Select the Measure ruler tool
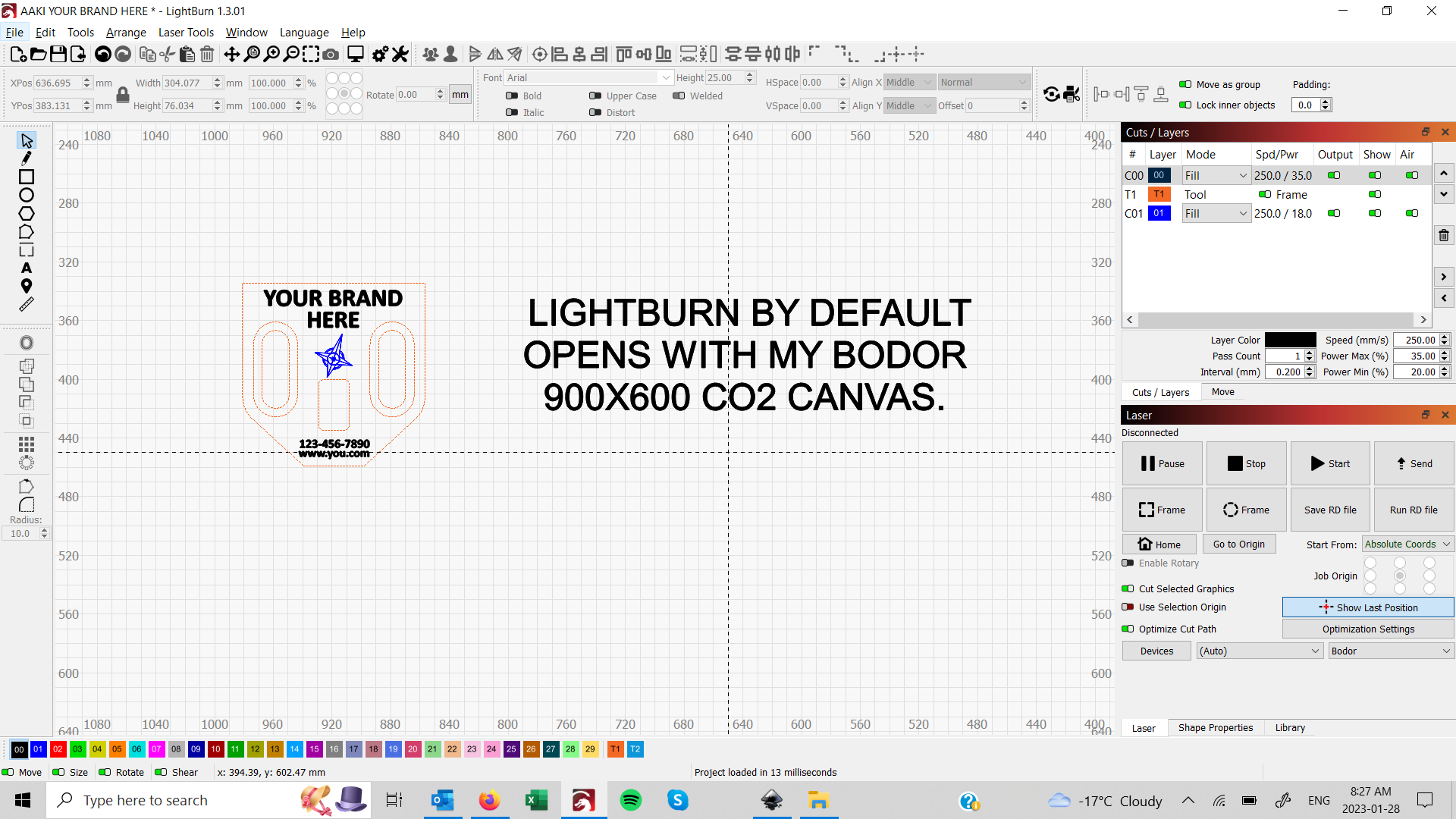Viewport: 1456px width, 819px height. pyautogui.click(x=27, y=305)
